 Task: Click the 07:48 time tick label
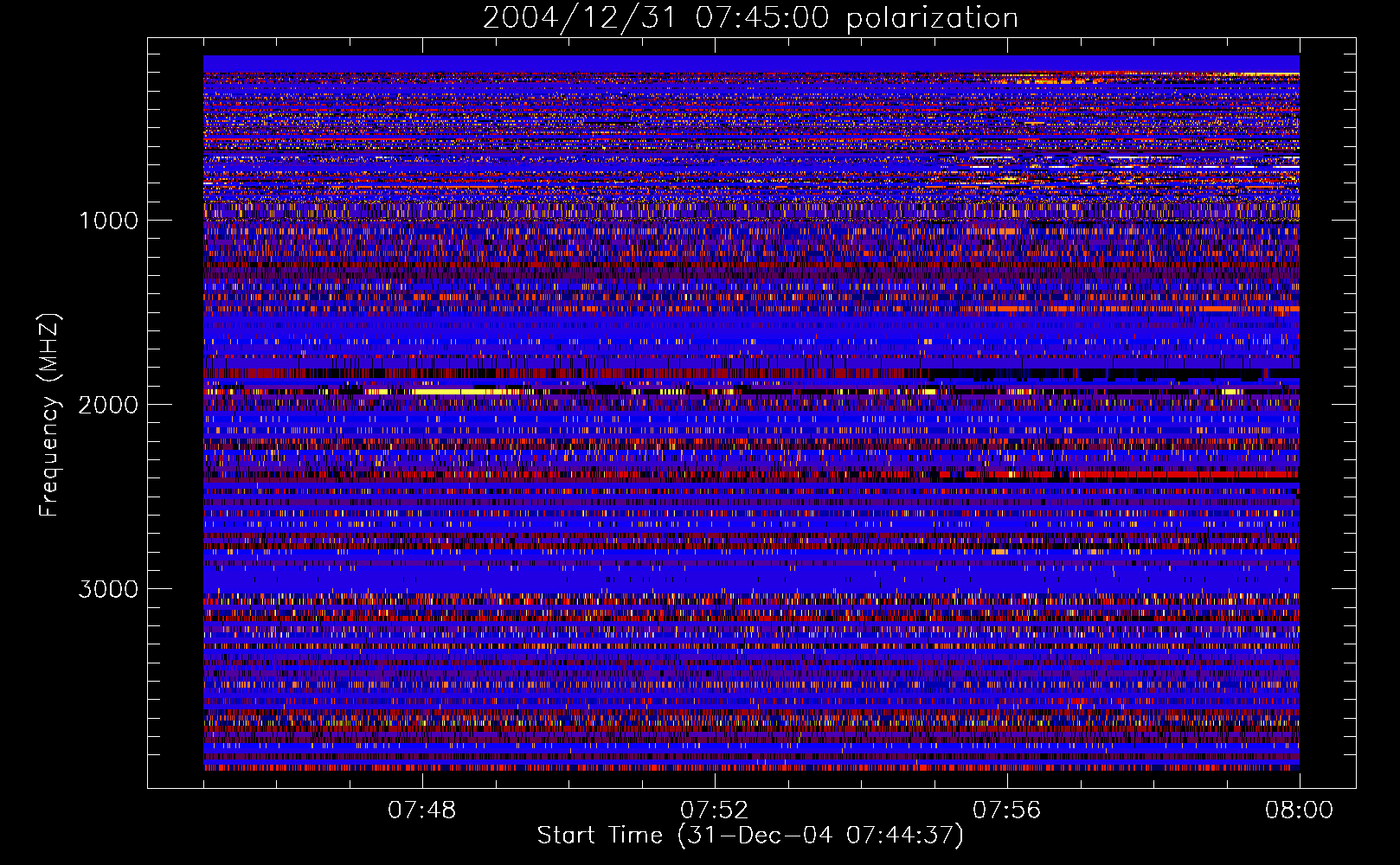click(x=422, y=811)
